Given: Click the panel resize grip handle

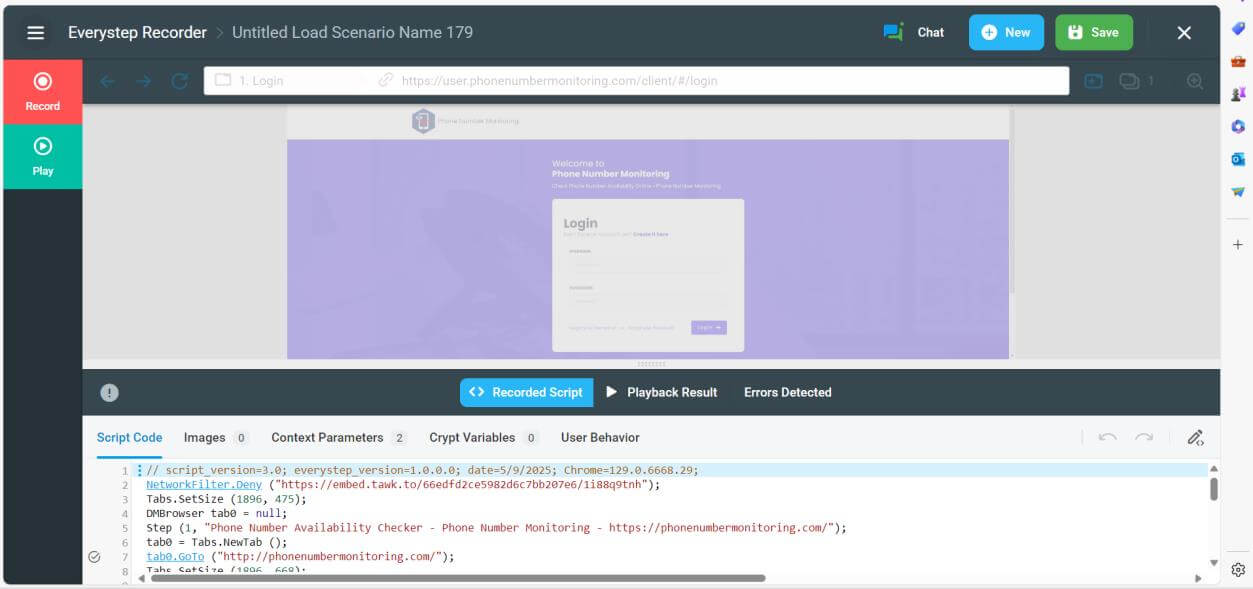Looking at the screenshot, I should (651, 364).
